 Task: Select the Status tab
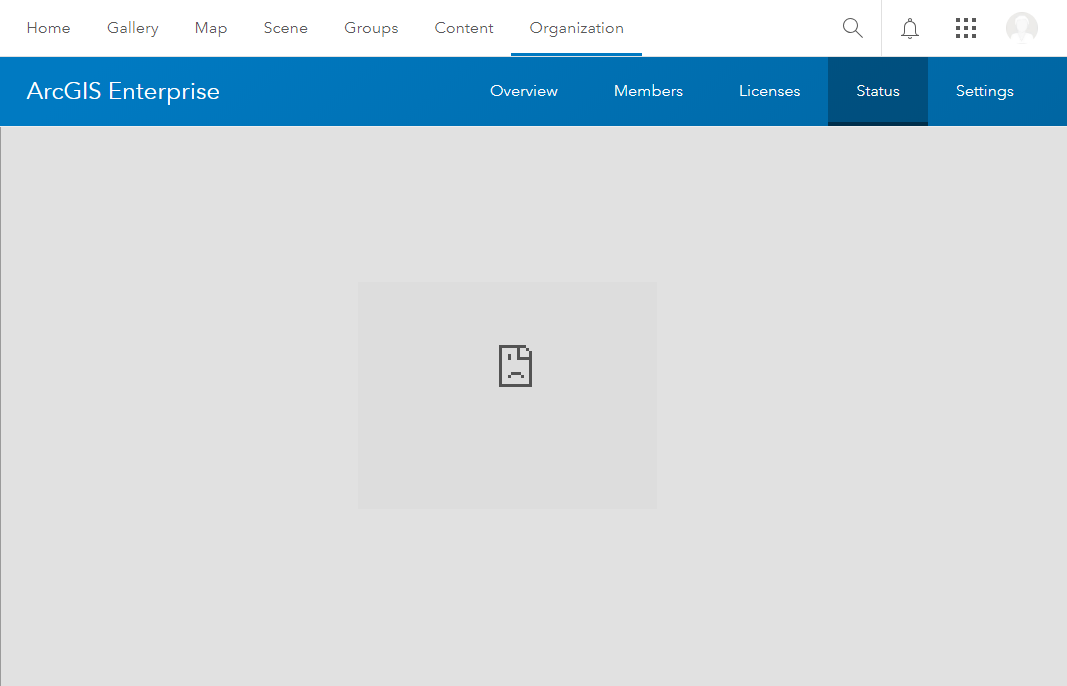point(878,91)
